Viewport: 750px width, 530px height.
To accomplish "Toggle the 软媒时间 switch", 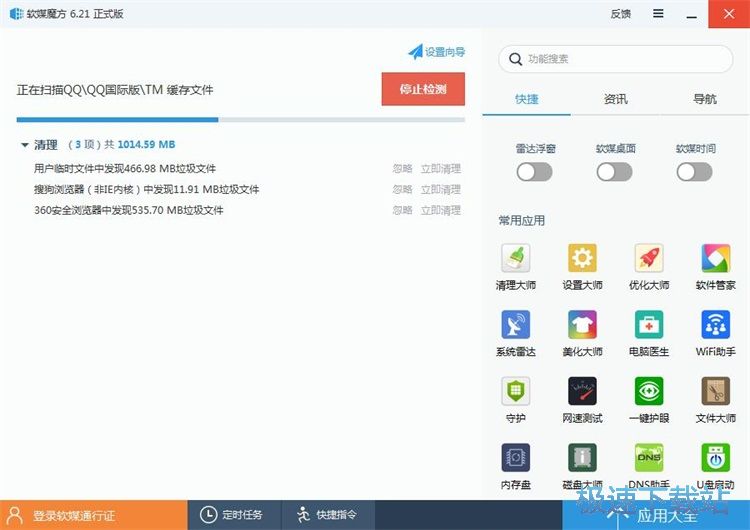I will point(695,172).
